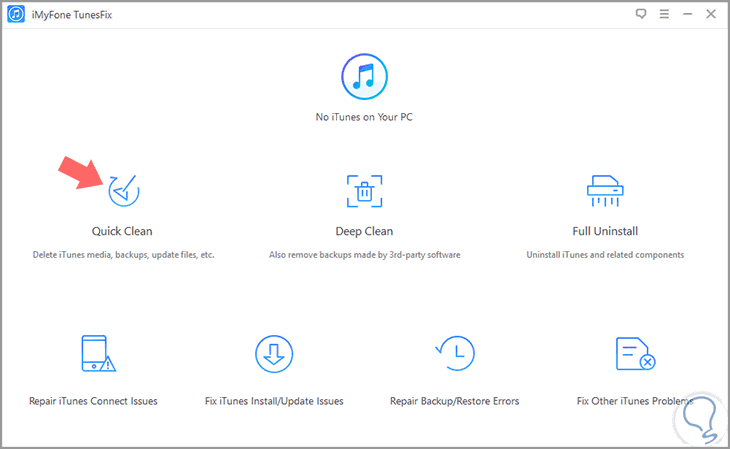Click Repair Backup/Restore Errors text

click(x=454, y=401)
